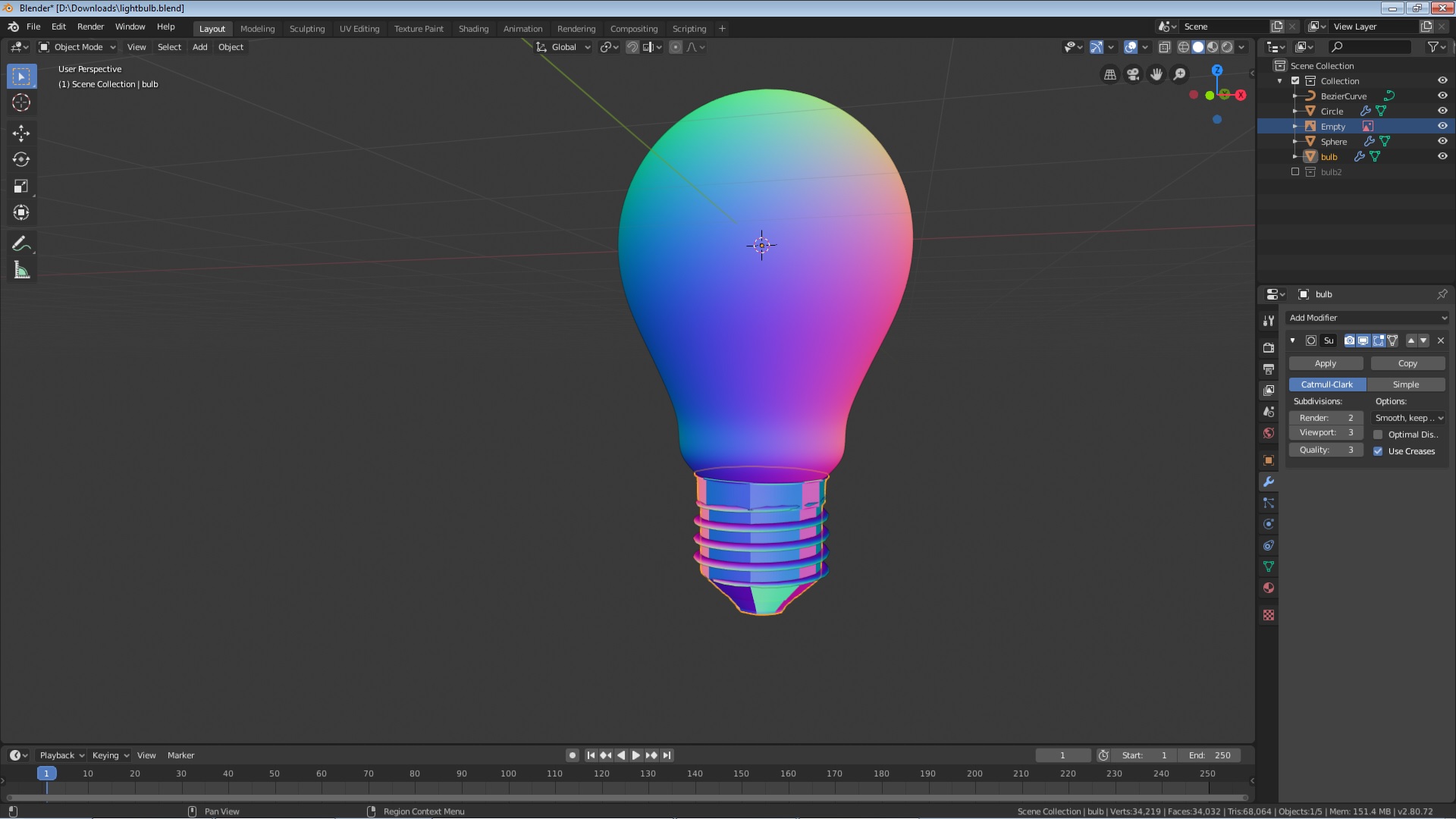This screenshot has width=1456, height=819.
Task: Switch to the Shading workspace tab
Action: click(x=473, y=29)
